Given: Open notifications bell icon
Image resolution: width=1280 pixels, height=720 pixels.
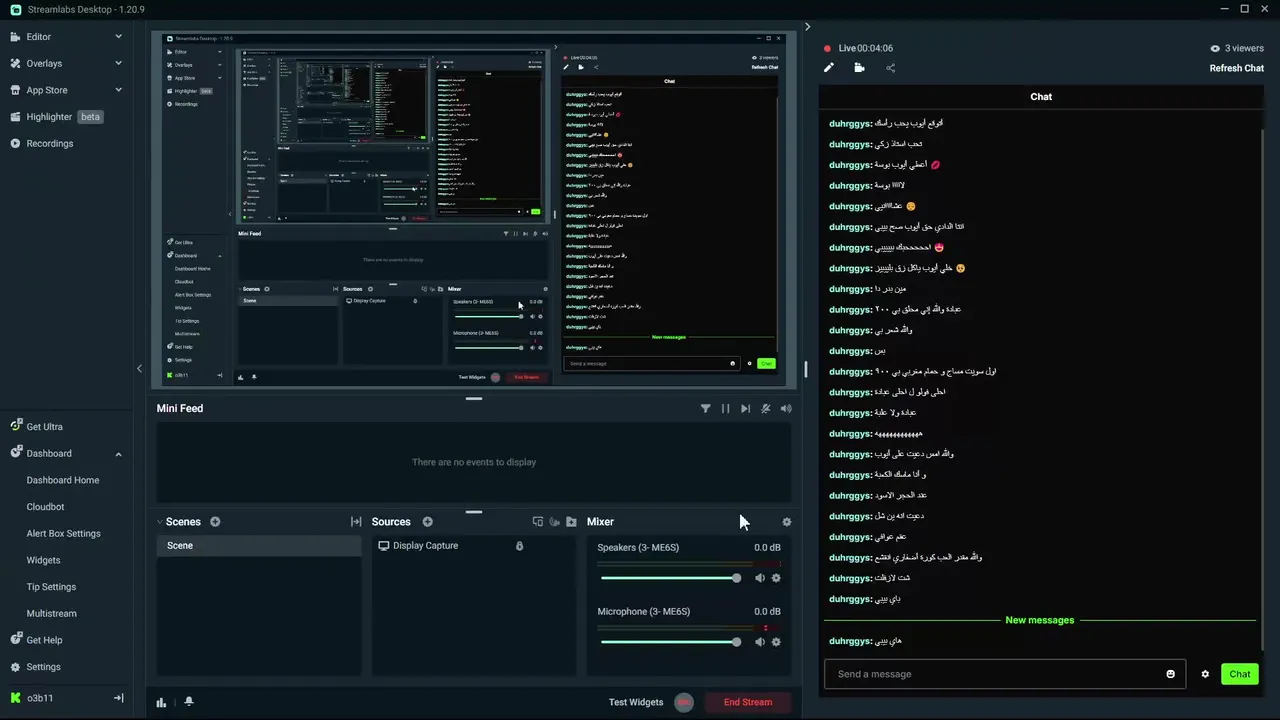Looking at the screenshot, I should (x=189, y=702).
